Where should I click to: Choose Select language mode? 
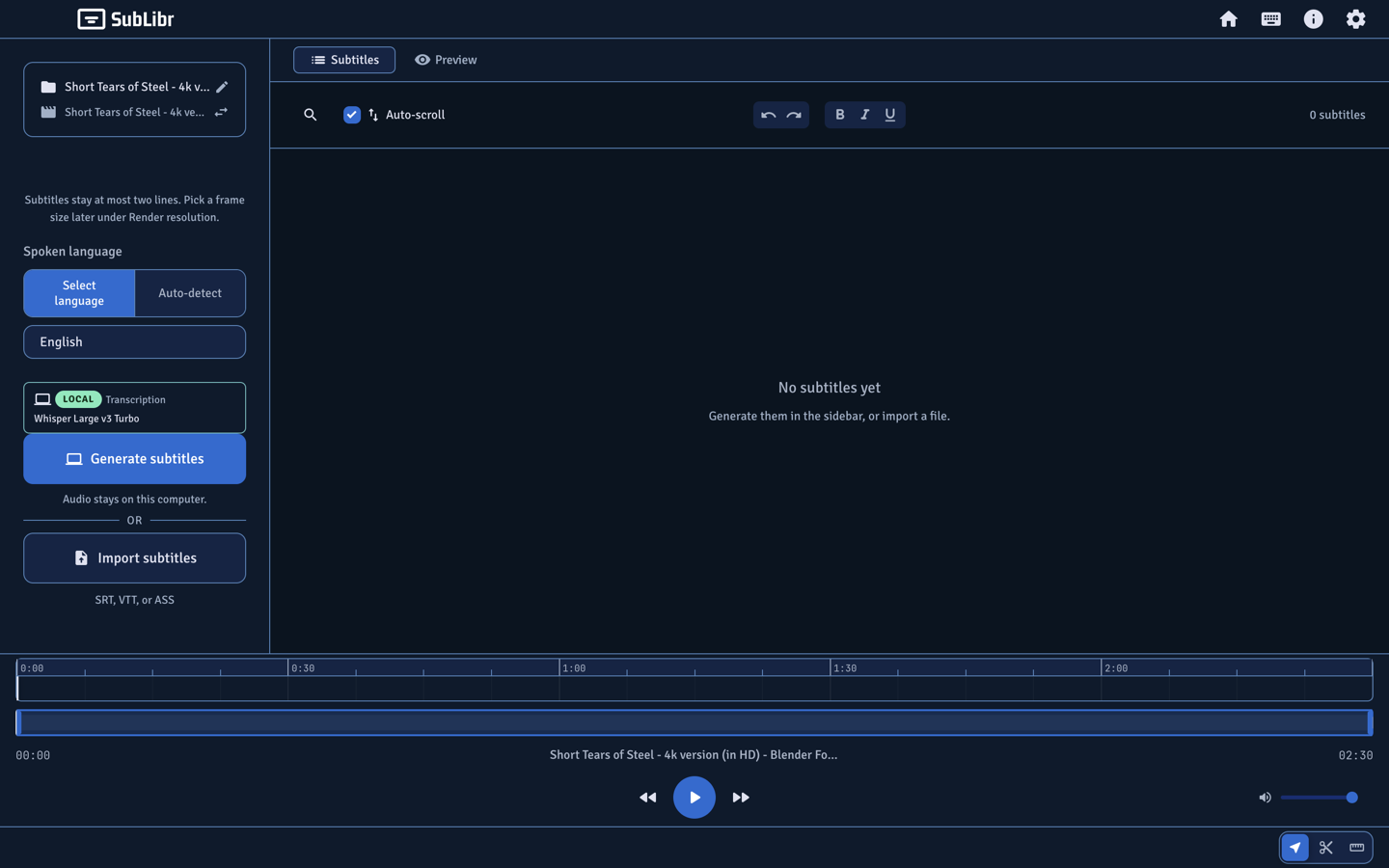tap(79, 293)
